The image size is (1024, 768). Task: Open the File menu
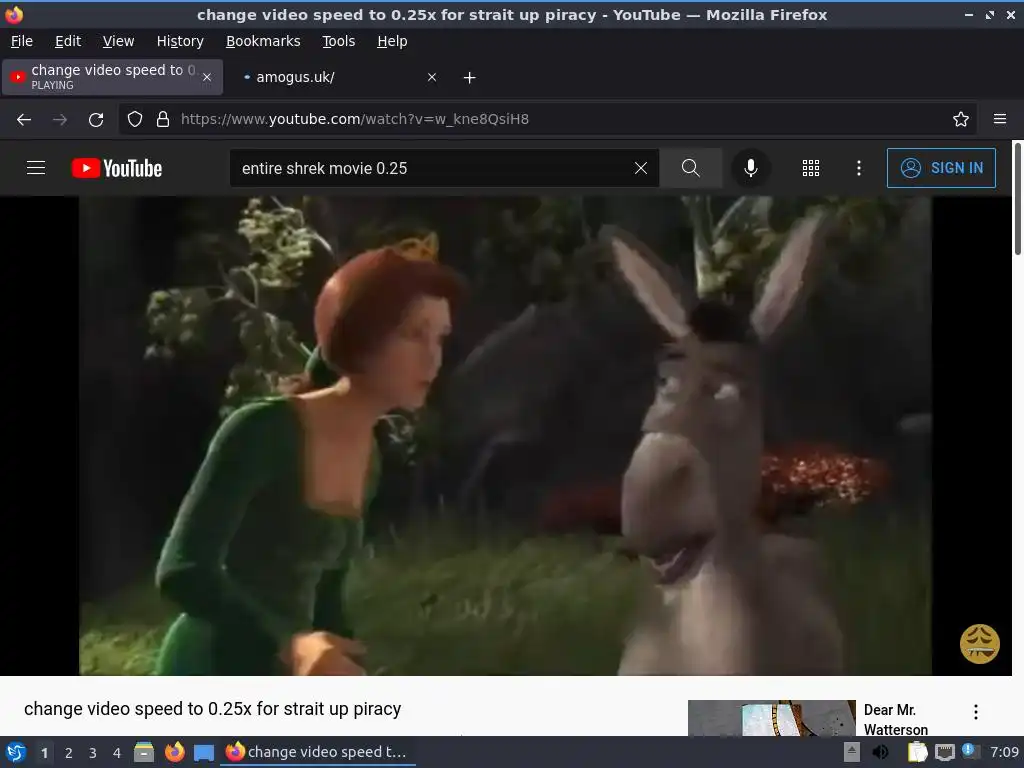(22, 41)
